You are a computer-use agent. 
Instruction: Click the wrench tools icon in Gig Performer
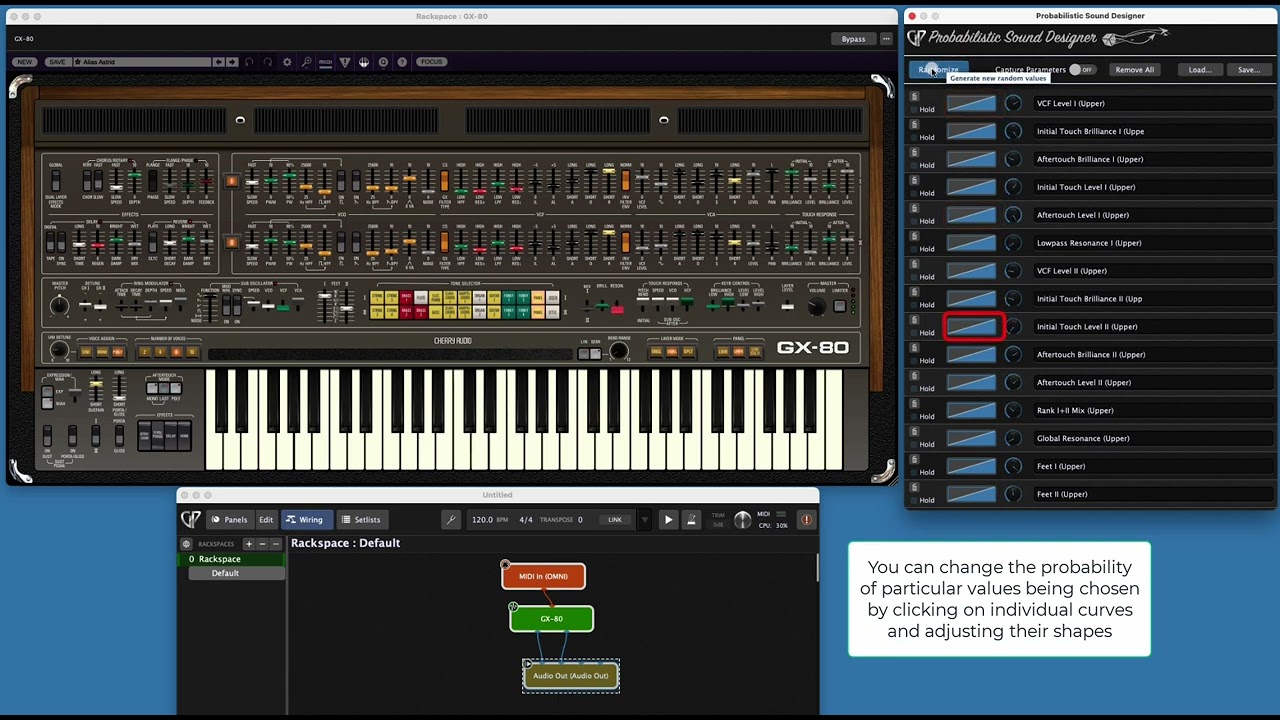pyautogui.click(x=451, y=520)
